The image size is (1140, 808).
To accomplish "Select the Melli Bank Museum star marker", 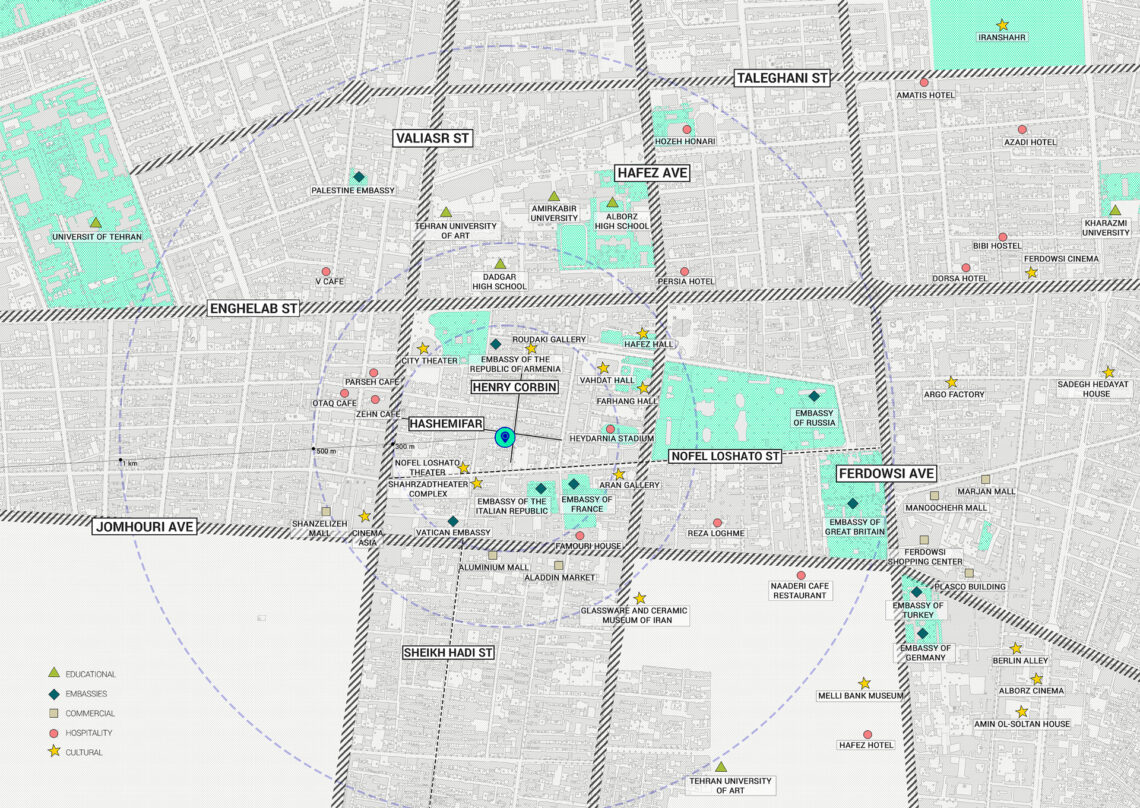I will tap(864, 683).
